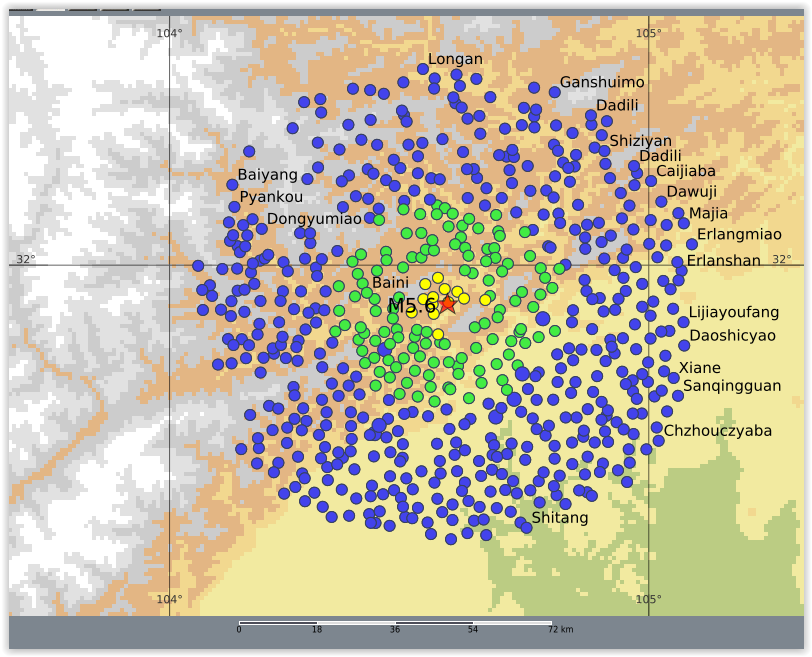Select the Pyankou label
This screenshot has height=657, width=812.
point(271,197)
